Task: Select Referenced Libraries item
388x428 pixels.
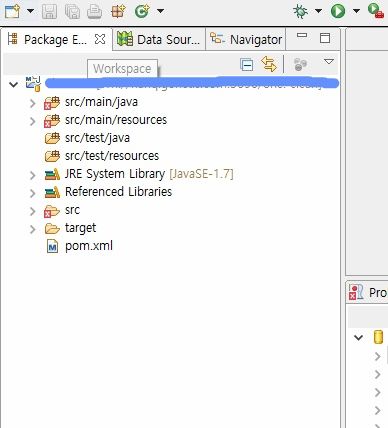Action: [118, 192]
